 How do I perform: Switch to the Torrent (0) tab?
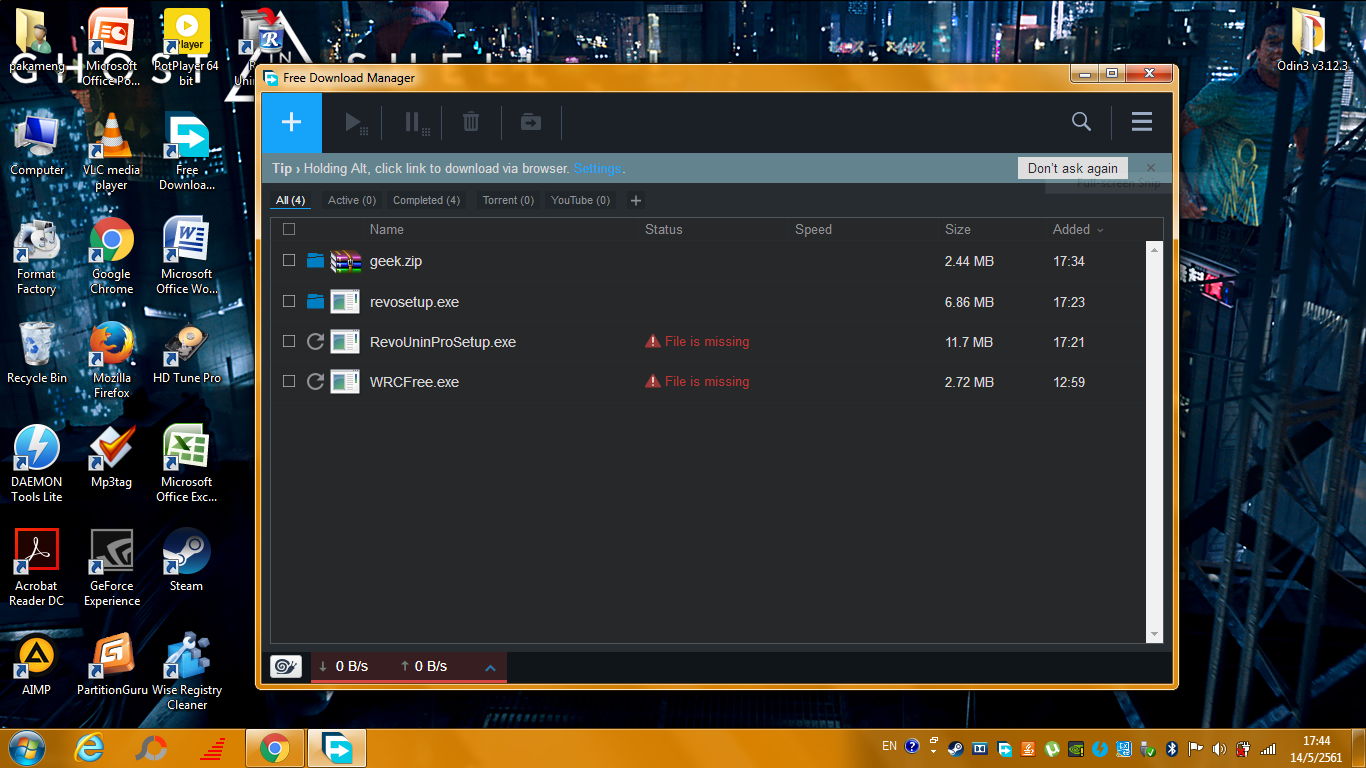click(508, 200)
